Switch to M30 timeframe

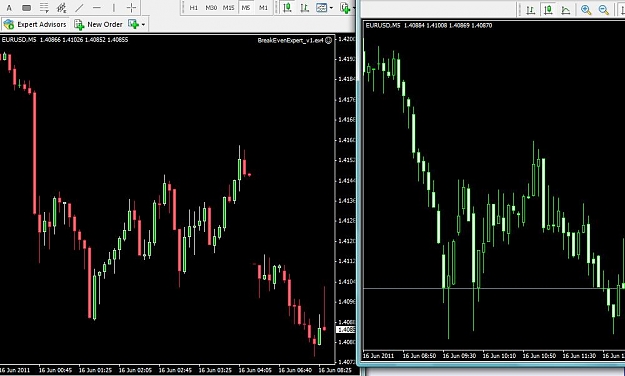click(210, 8)
